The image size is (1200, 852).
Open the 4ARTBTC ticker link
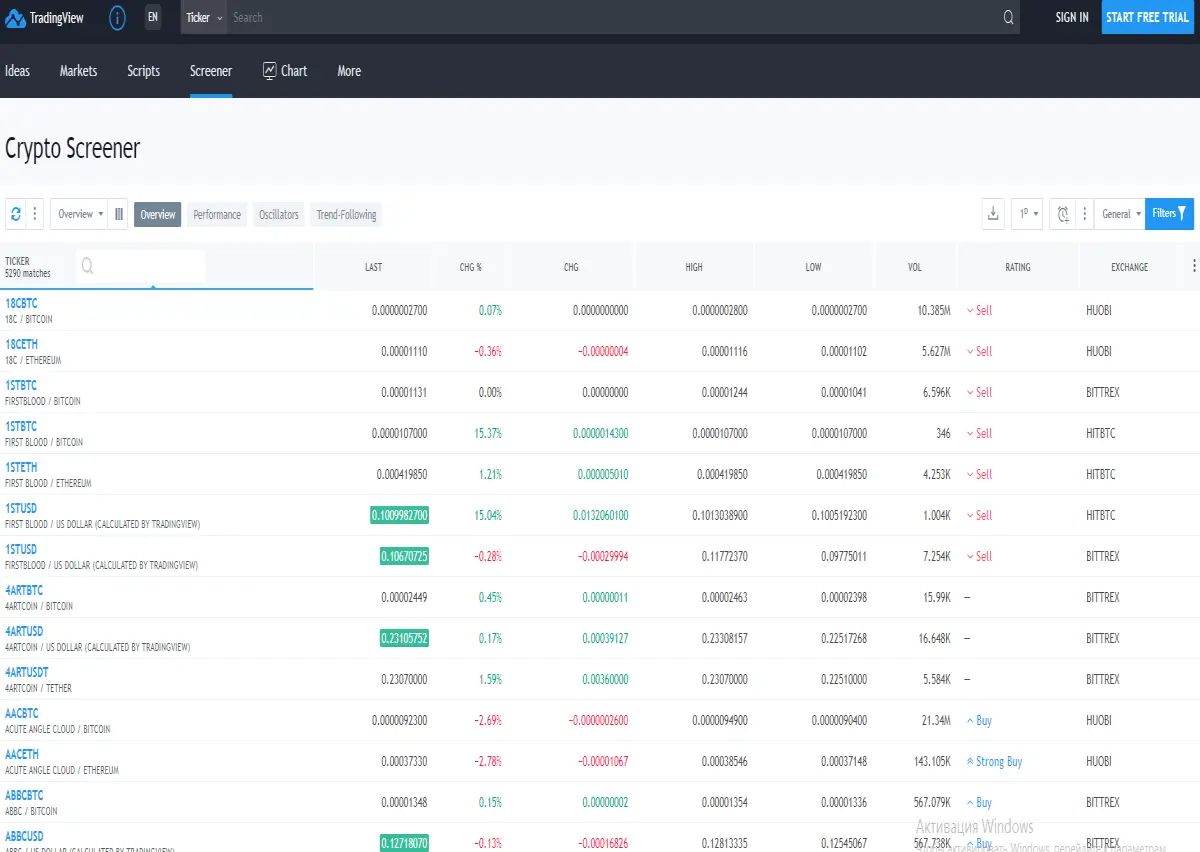click(x=24, y=590)
